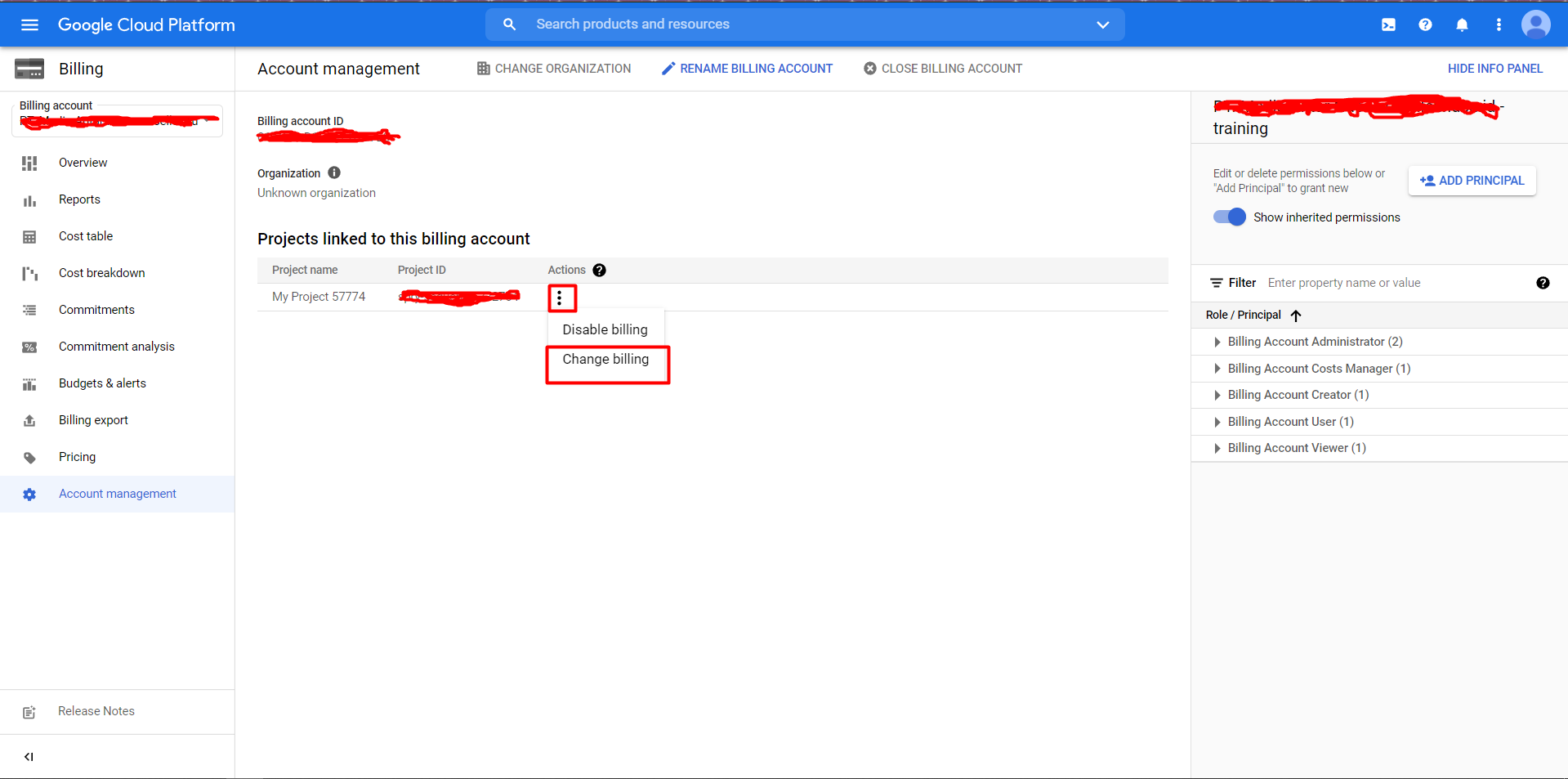Click CLOSE BILLING ACCOUNT
This screenshot has width=1568, height=779.
click(x=943, y=69)
